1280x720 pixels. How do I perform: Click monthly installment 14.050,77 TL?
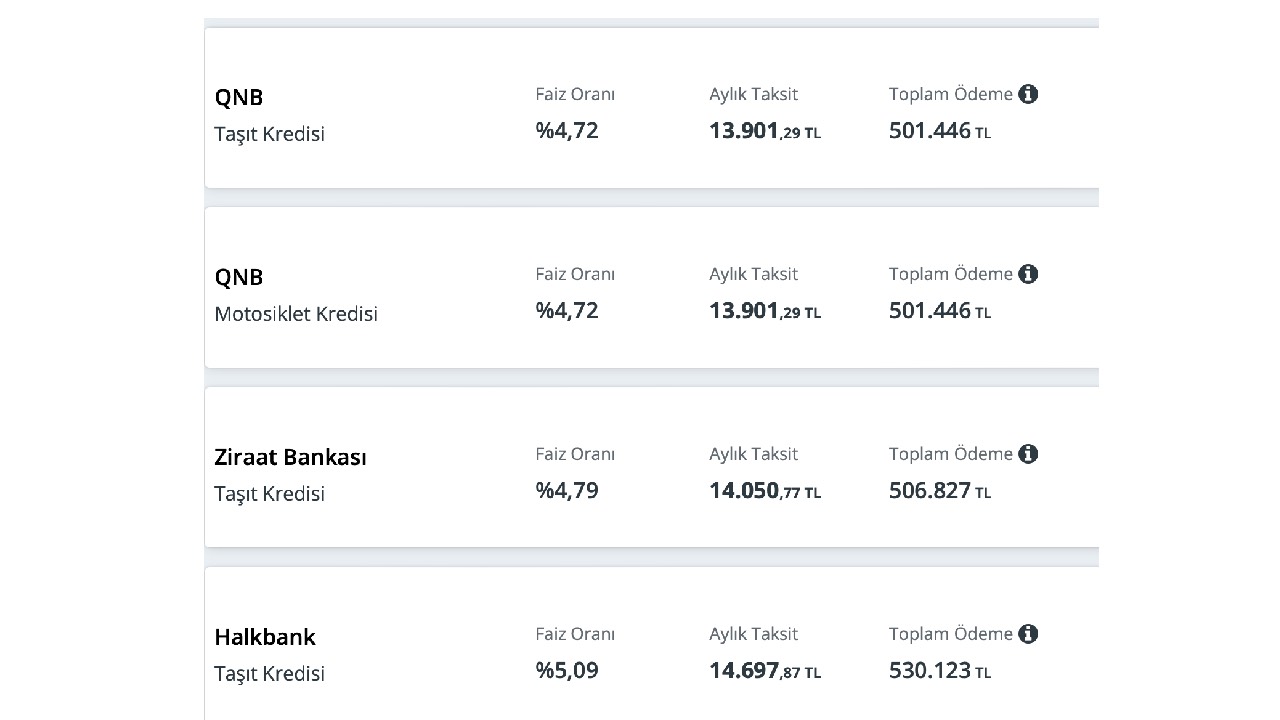tap(765, 491)
